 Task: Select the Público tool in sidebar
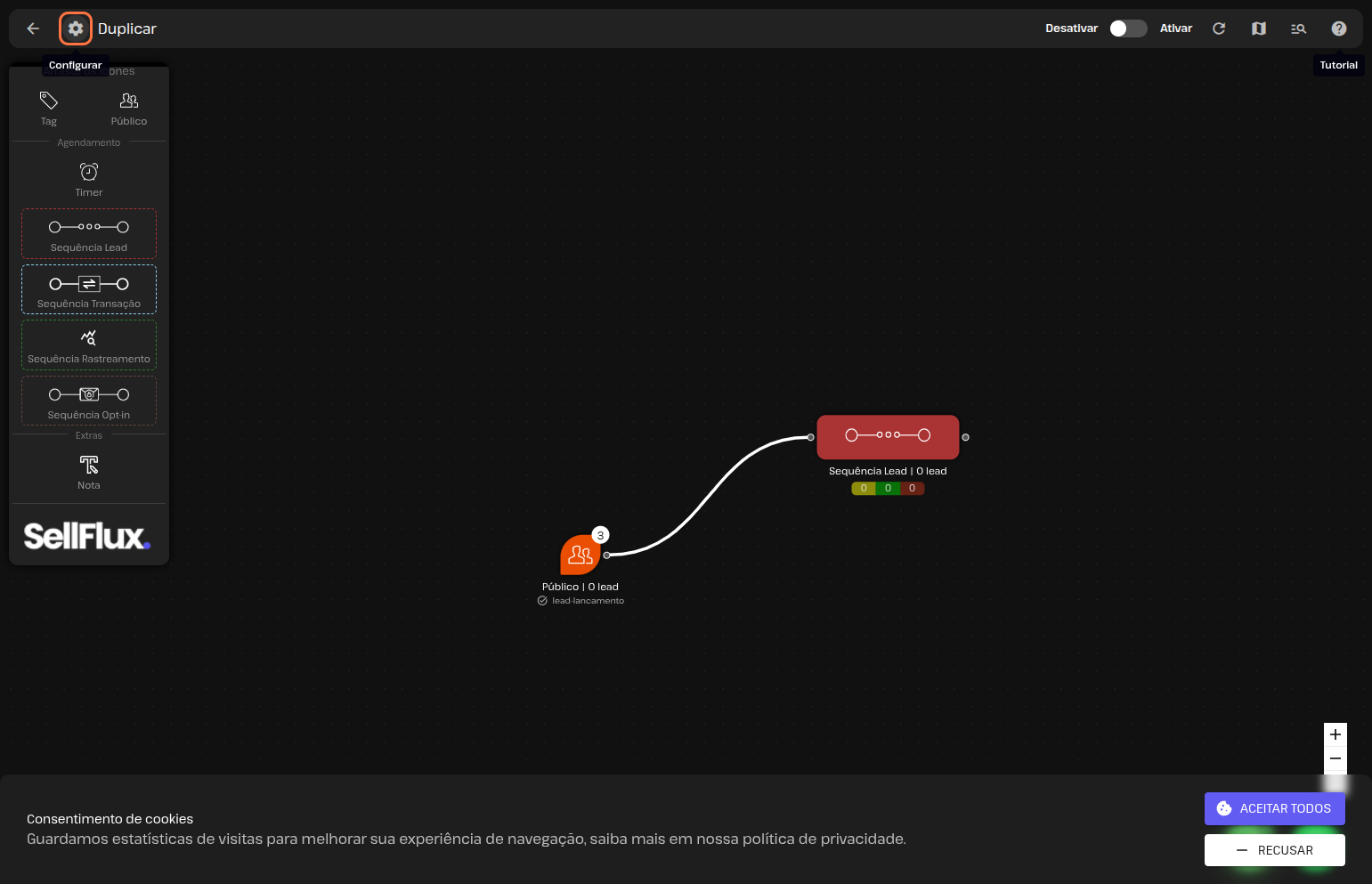pyautogui.click(x=129, y=108)
